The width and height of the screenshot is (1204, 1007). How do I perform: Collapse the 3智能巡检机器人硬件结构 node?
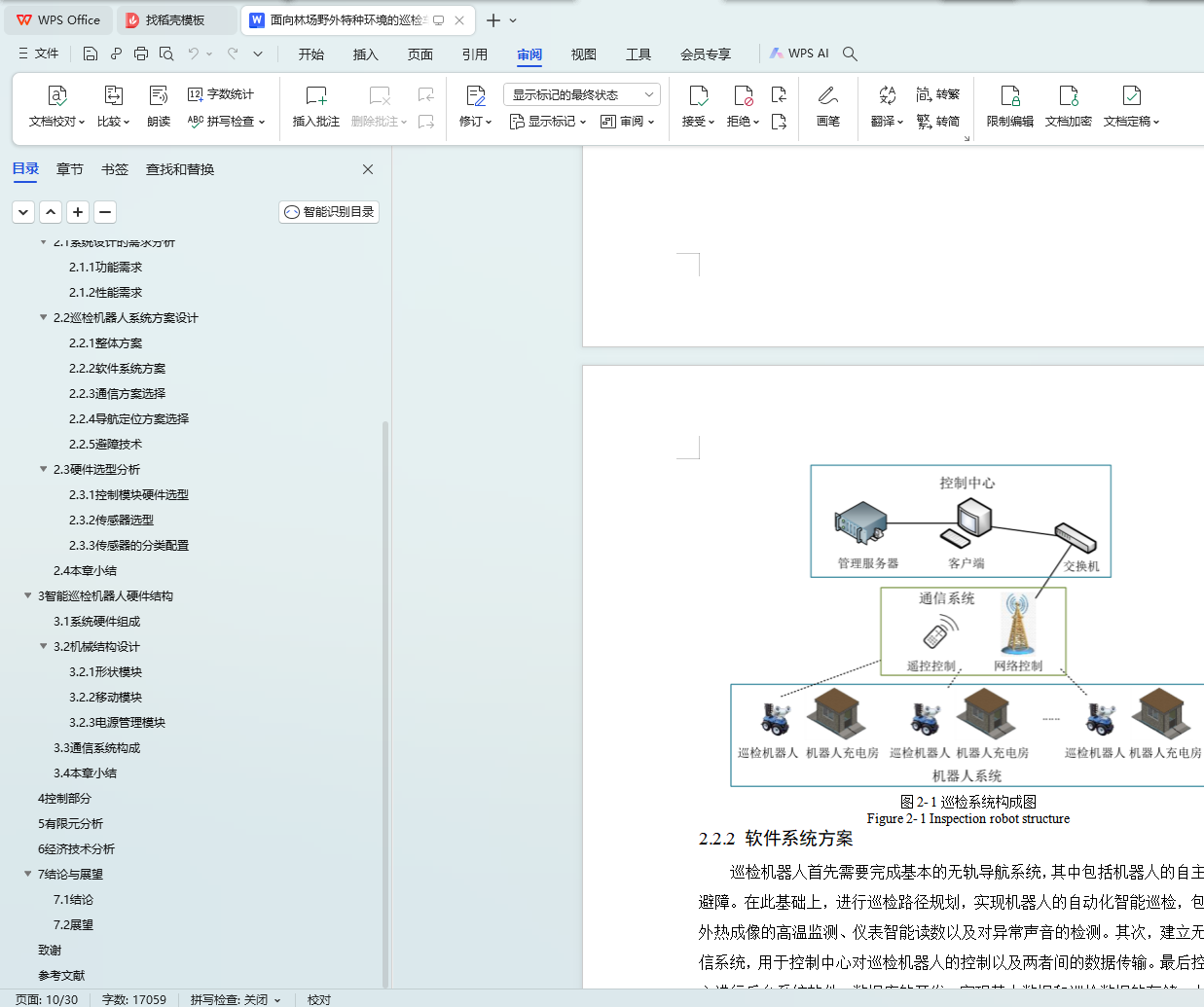[x=27, y=595]
